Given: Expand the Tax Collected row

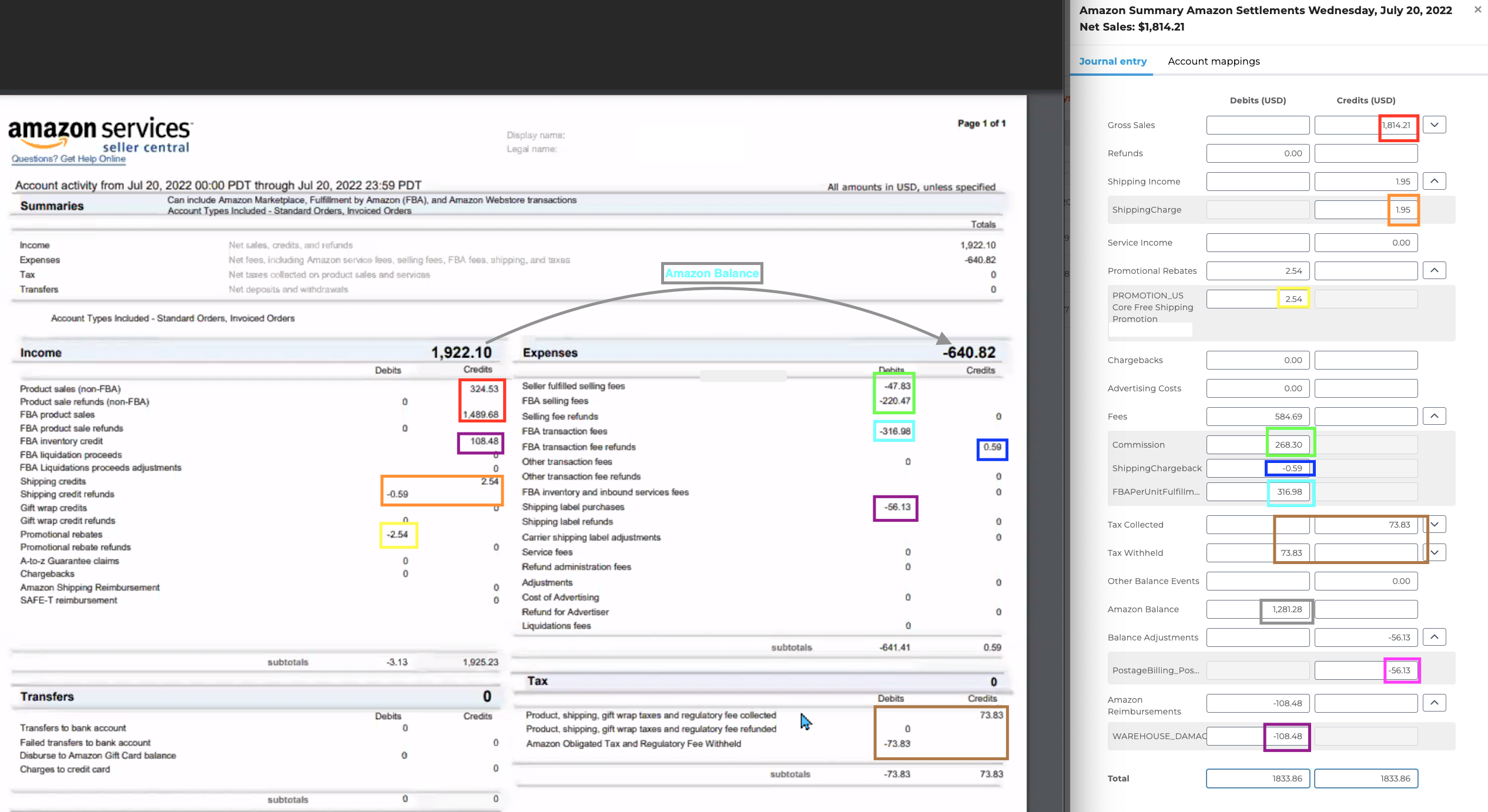Looking at the screenshot, I should (1434, 524).
